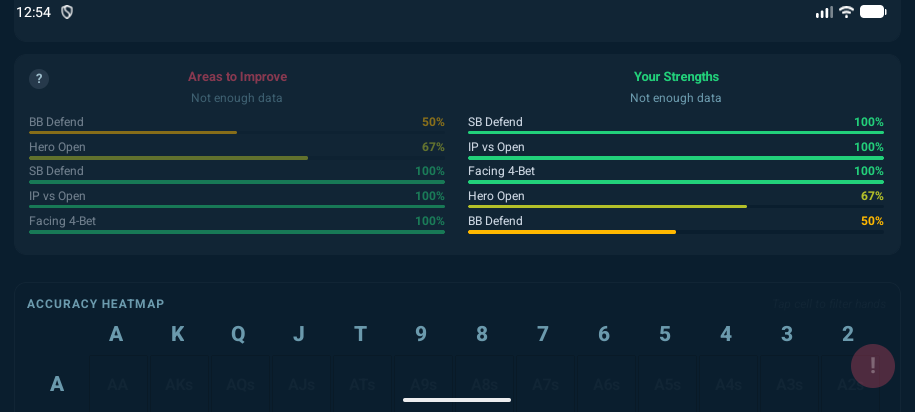Tap the cellular signal strength icon

824,12
